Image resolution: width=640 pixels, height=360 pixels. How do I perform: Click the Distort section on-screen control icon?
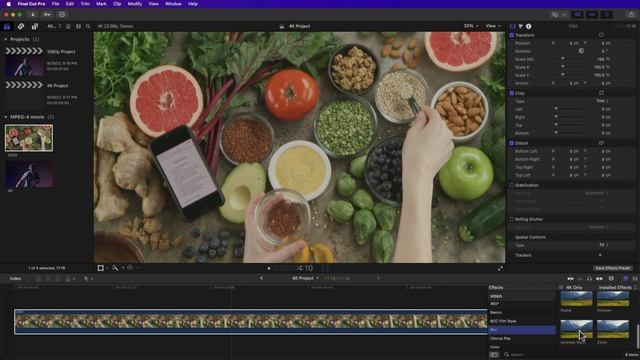coord(601,143)
